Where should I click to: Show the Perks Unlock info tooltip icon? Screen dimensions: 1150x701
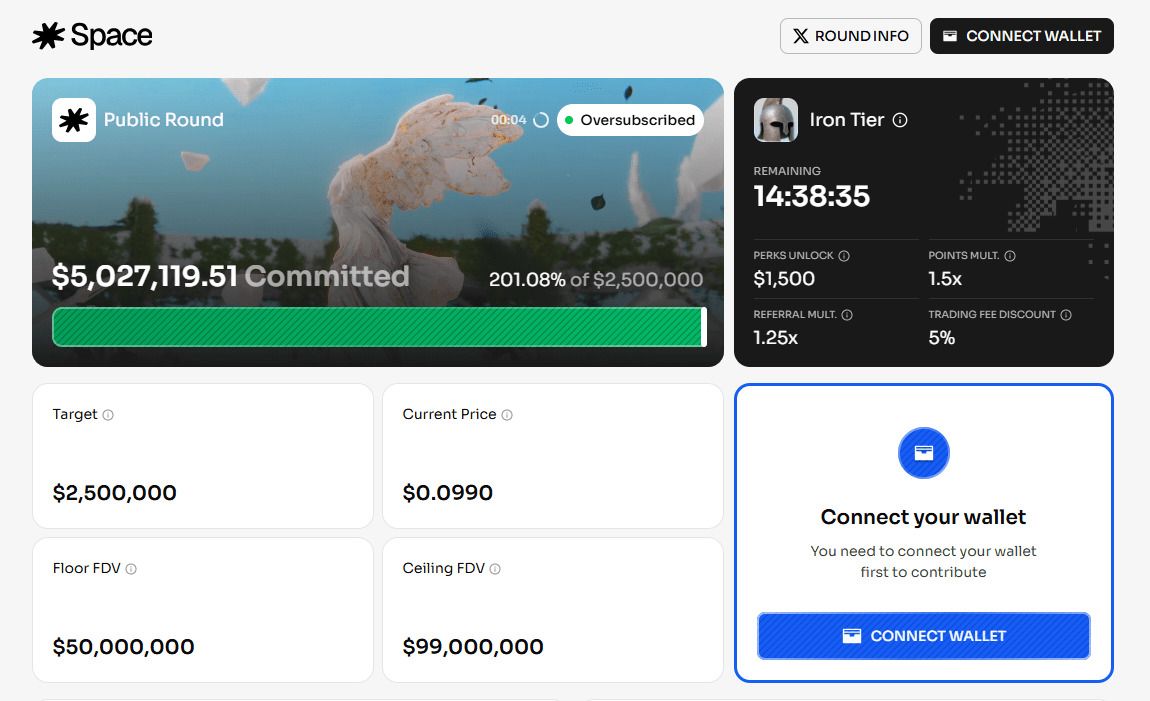pyautogui.click(x=844, y=256)
